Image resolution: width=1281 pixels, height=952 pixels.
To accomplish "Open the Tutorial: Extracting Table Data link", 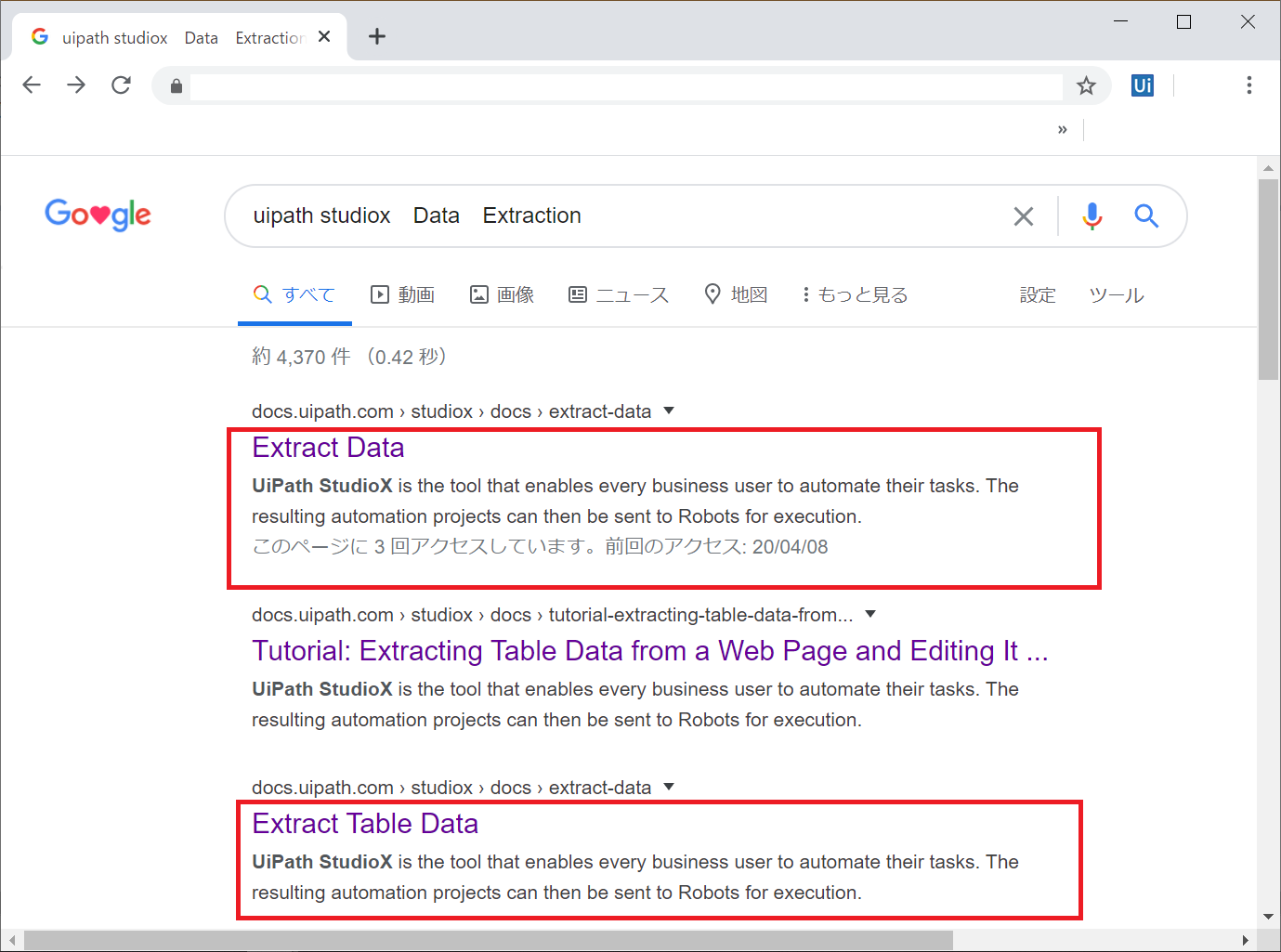I will point(649,651).
